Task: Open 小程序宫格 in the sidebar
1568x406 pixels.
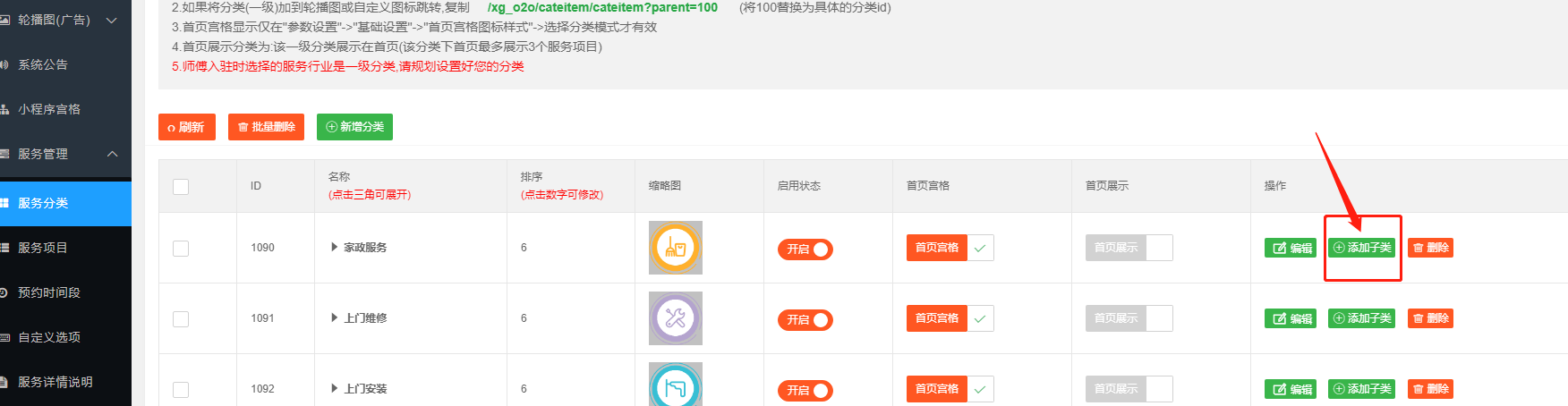Action: point(49,109)
